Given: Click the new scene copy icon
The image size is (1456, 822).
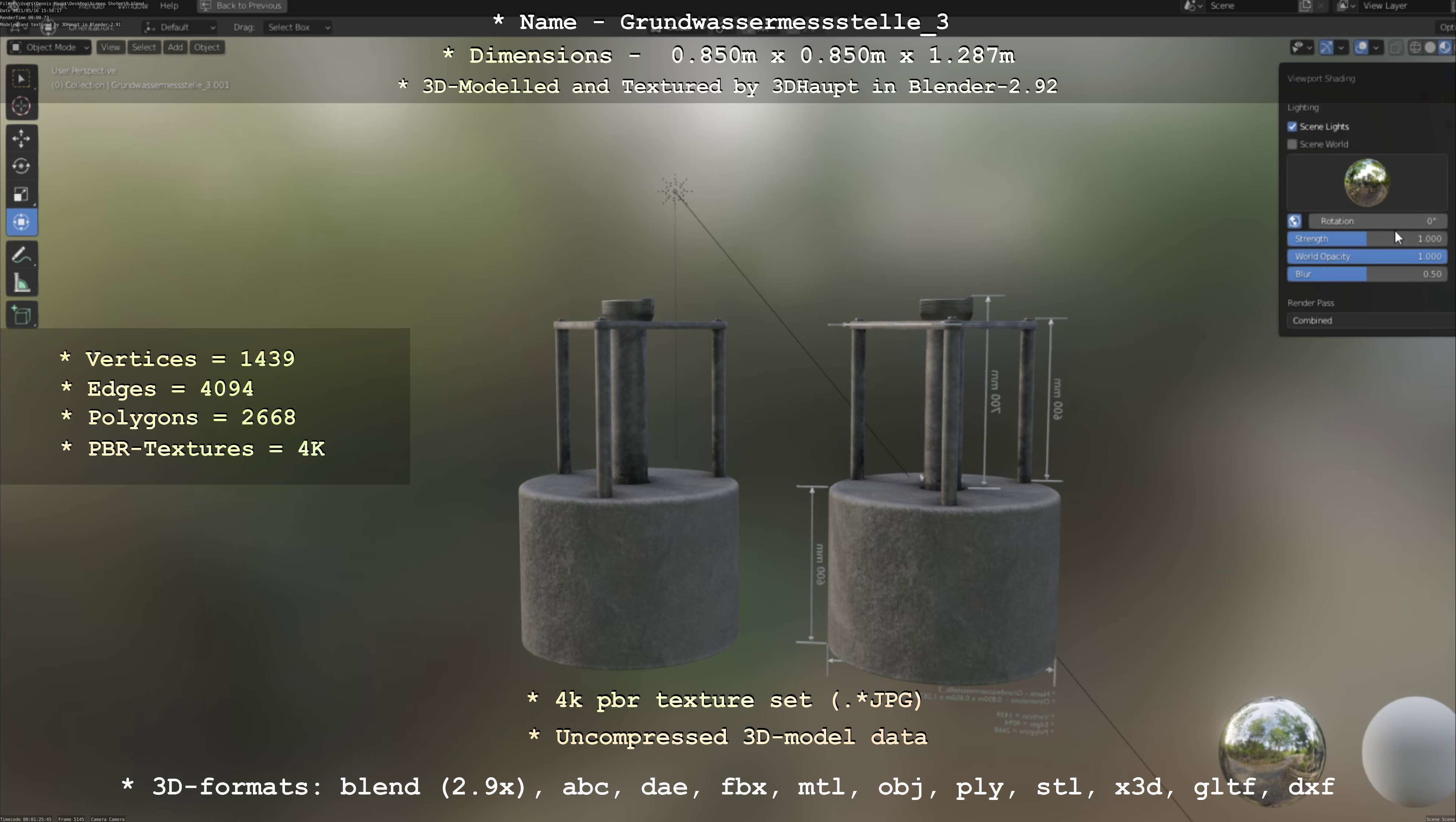Looking at the screenshot, I should click(x=1305, y=6).
